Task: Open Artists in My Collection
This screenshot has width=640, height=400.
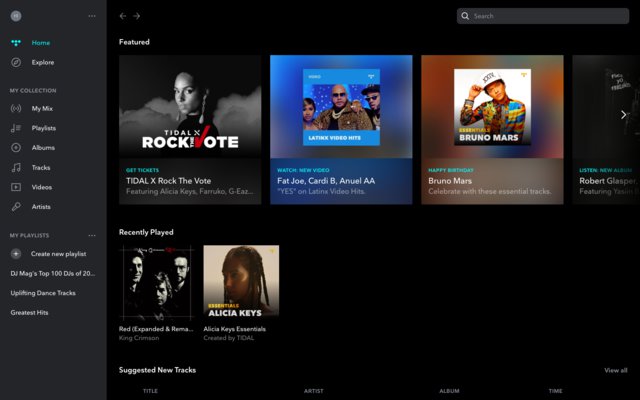Action: [41, 207]
